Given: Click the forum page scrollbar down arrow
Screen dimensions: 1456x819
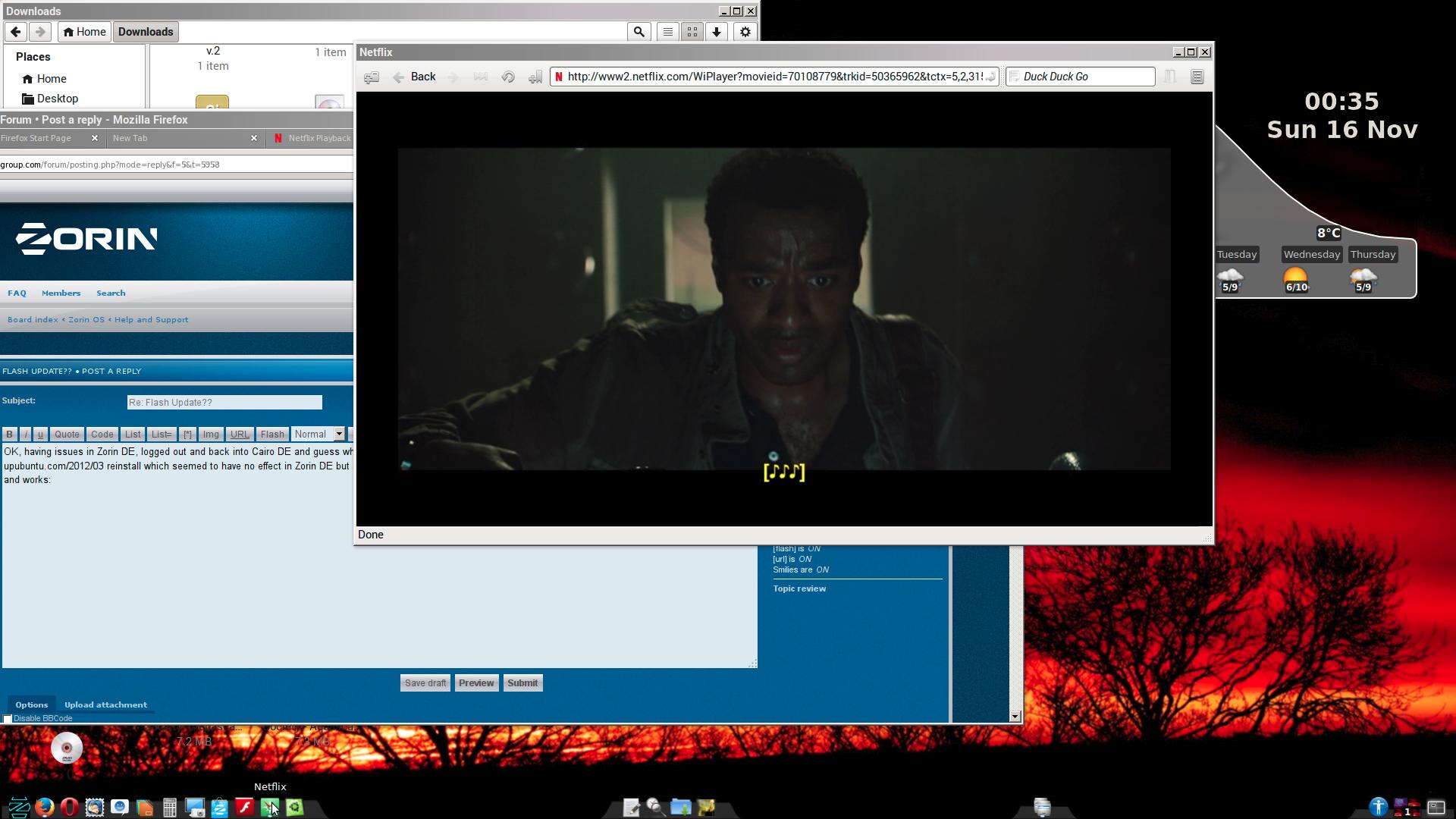Looking at the screenshot, I should [1015, 716].
